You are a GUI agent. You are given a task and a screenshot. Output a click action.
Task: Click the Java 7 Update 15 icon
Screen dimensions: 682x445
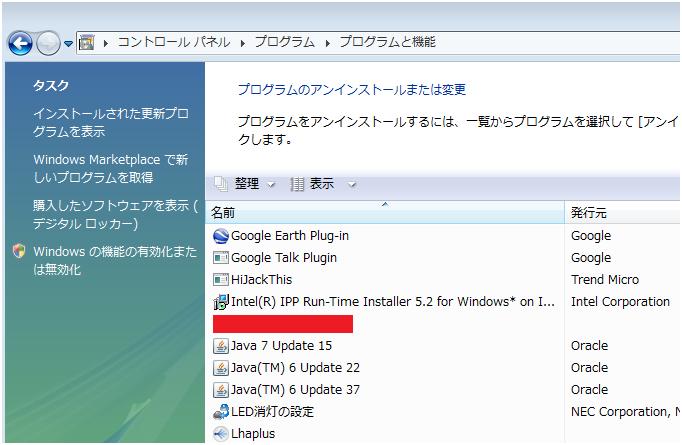[221, 346]
